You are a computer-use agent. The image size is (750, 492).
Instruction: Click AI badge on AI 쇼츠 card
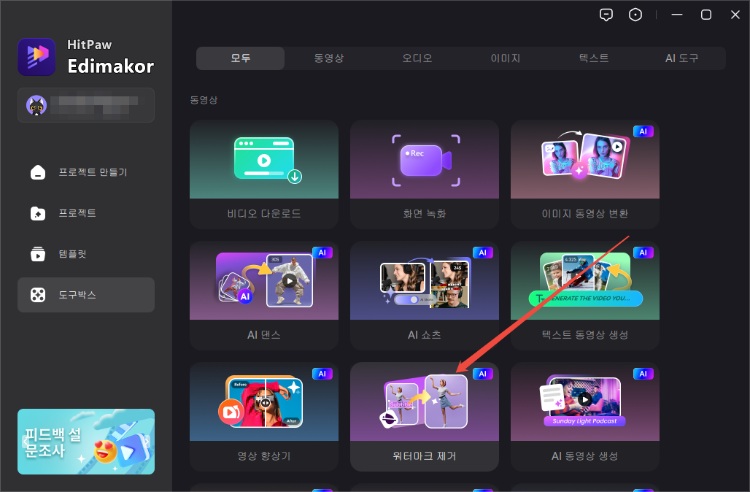(x=482, y=252)
